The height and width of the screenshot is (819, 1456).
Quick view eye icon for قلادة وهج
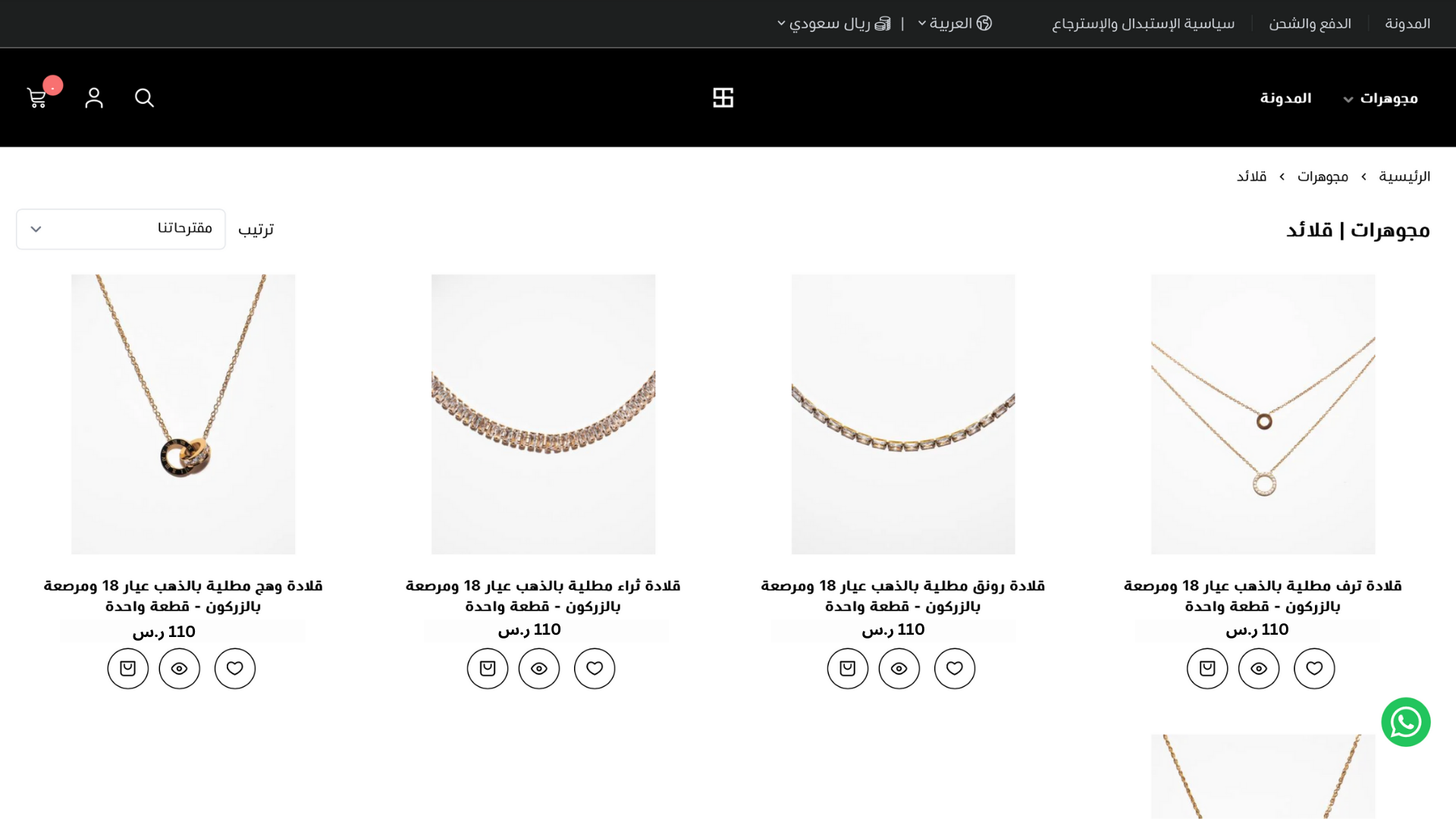179,668
